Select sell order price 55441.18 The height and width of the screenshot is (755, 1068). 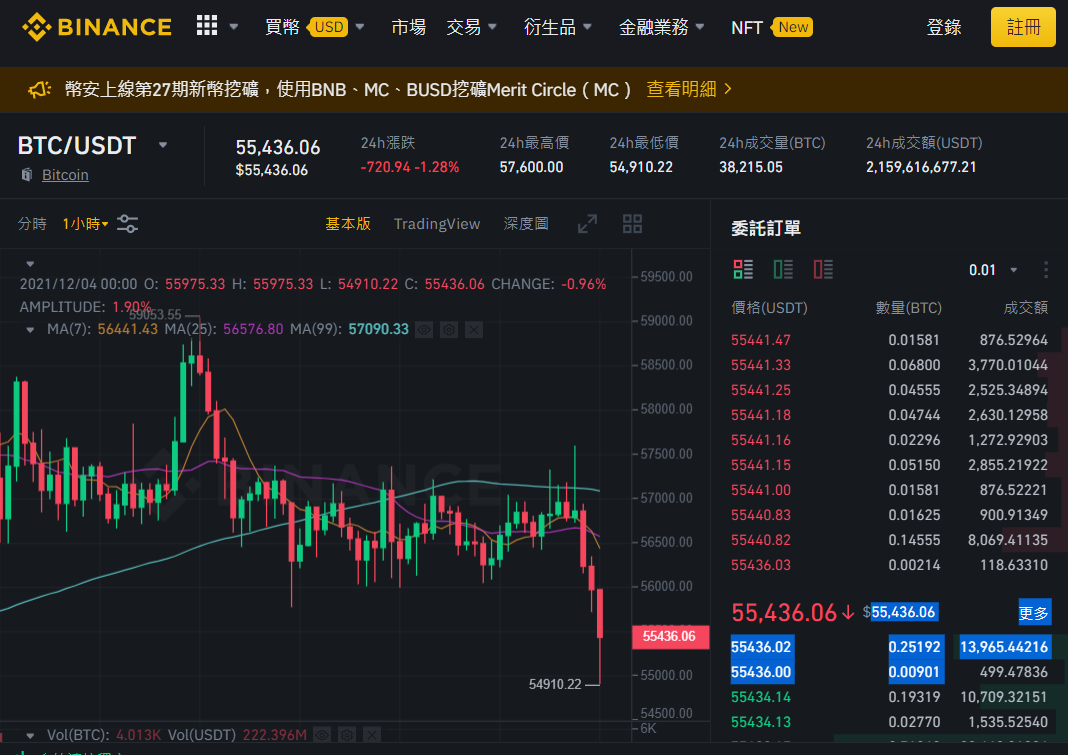761,414
